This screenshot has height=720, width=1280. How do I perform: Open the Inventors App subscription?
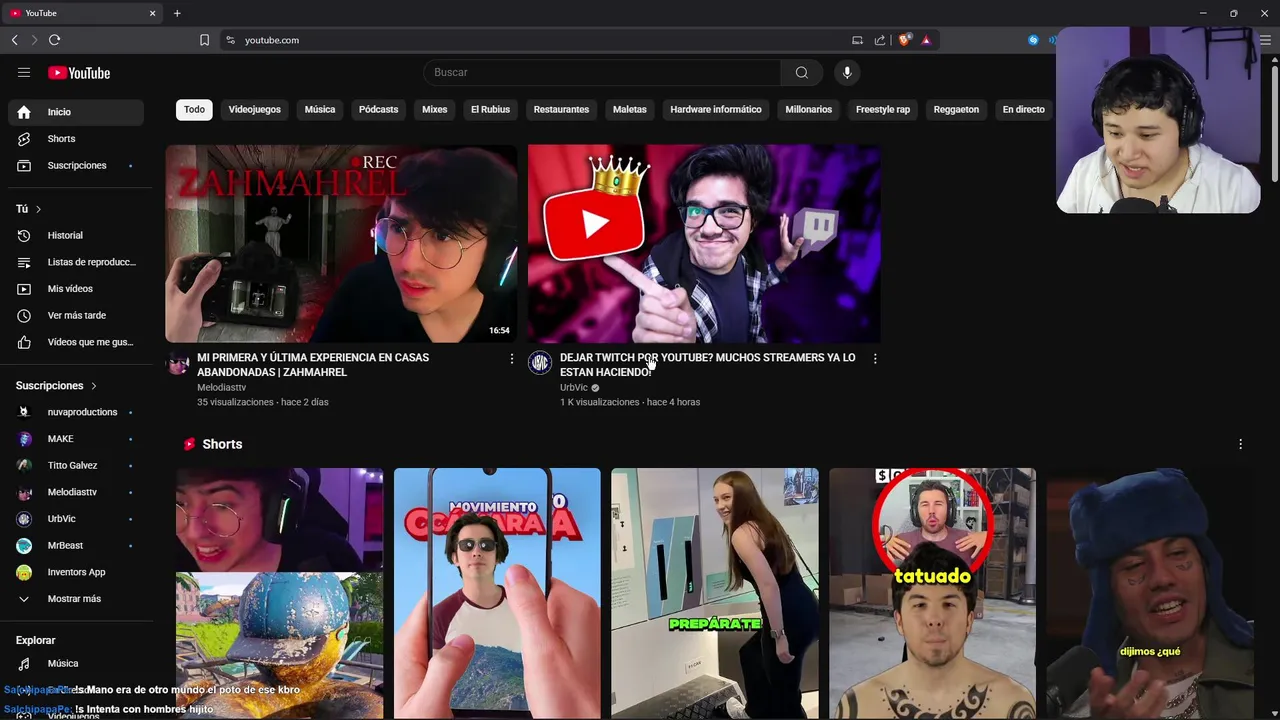pos(76,572)
